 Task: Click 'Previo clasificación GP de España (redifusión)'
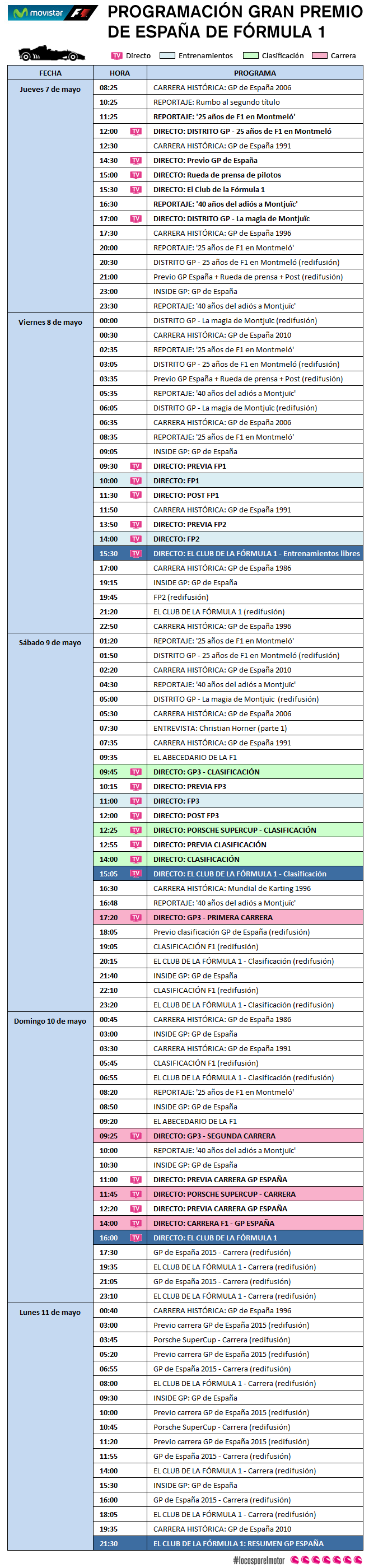[x=231, y=933]
